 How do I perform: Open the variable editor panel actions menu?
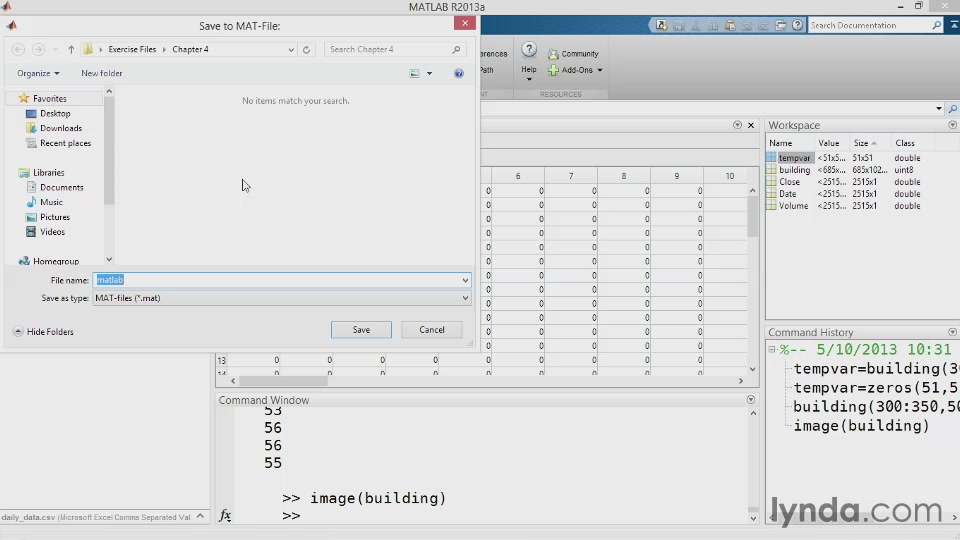(x=737, y=125)
